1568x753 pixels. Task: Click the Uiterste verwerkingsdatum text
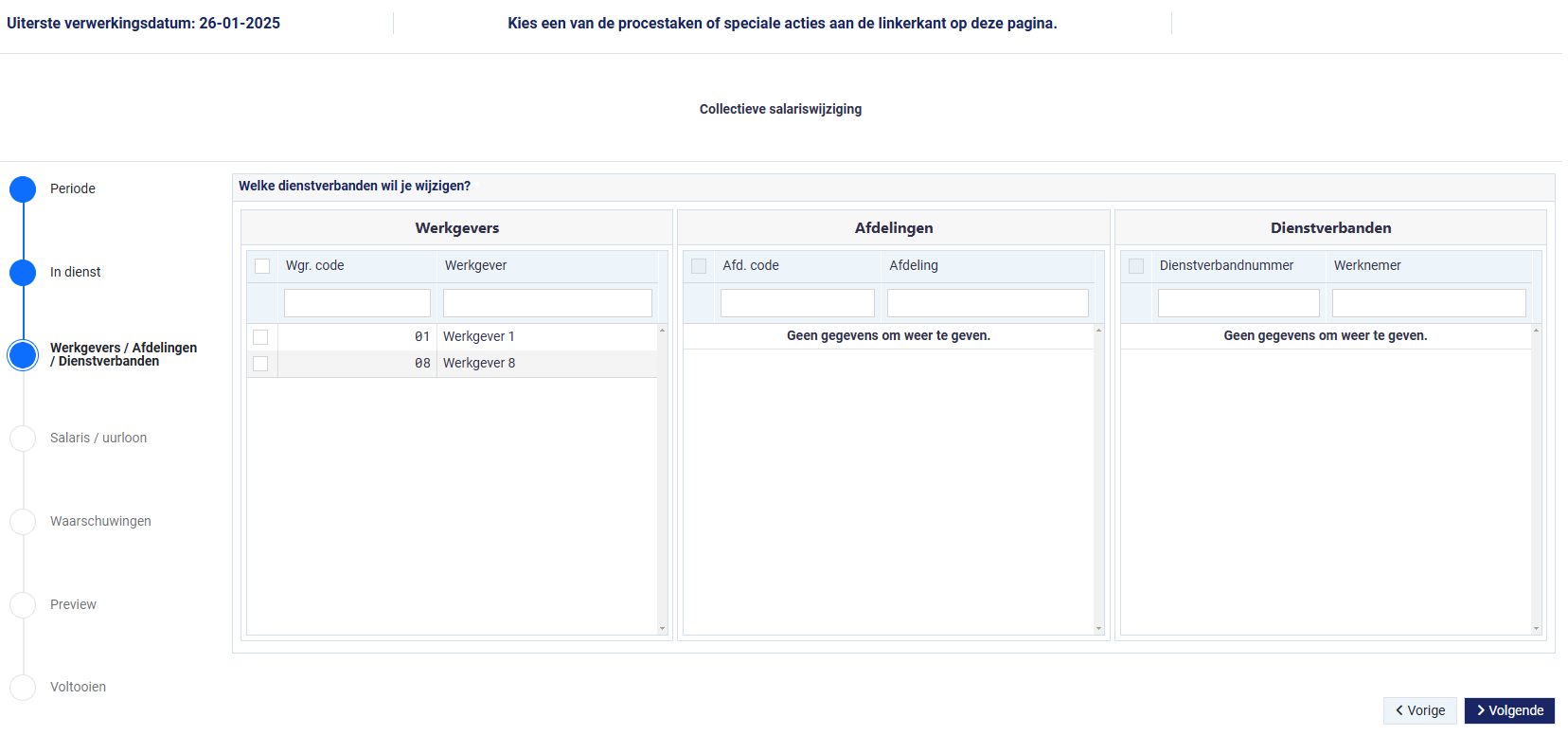[x=143, y=23]
